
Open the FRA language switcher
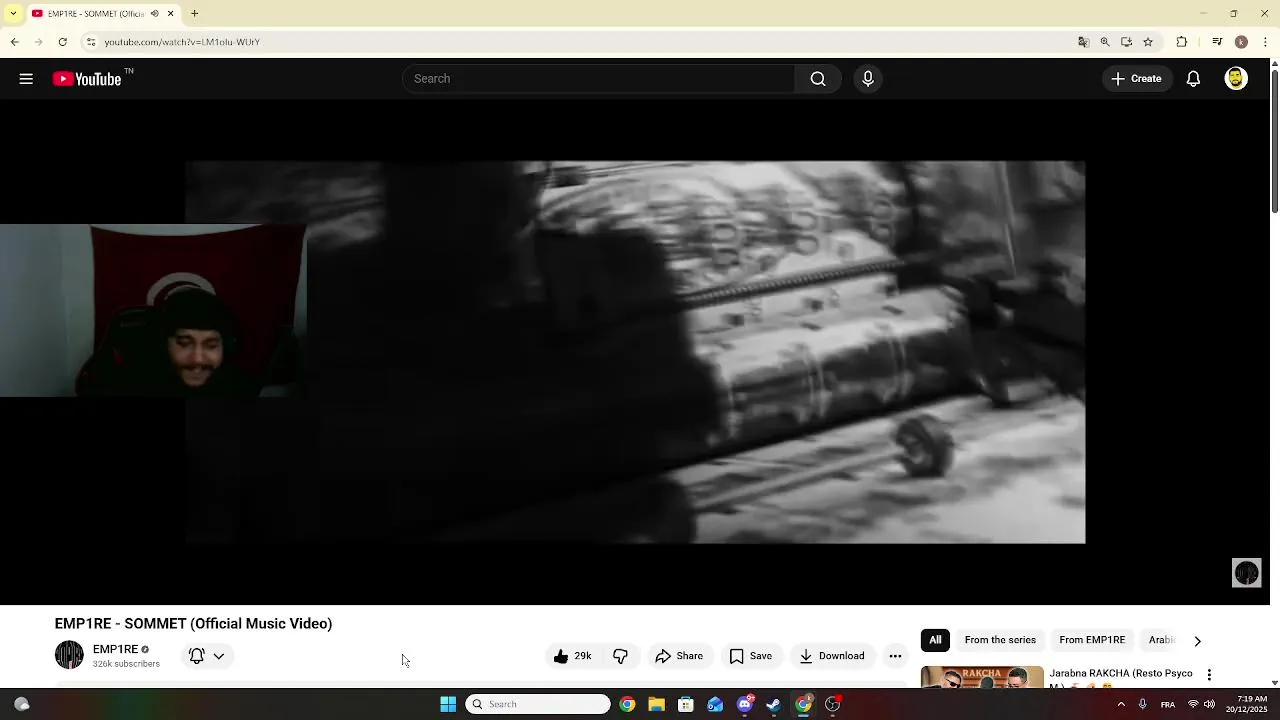pyautogui.click(x=1168, y=704)
